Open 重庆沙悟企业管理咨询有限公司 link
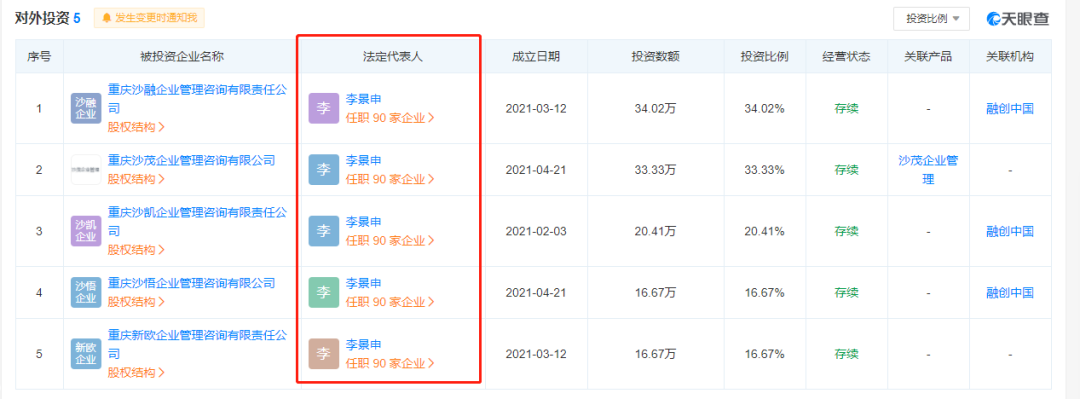The width and height of the screenshot is (1080, 399). tap(191, 283)
